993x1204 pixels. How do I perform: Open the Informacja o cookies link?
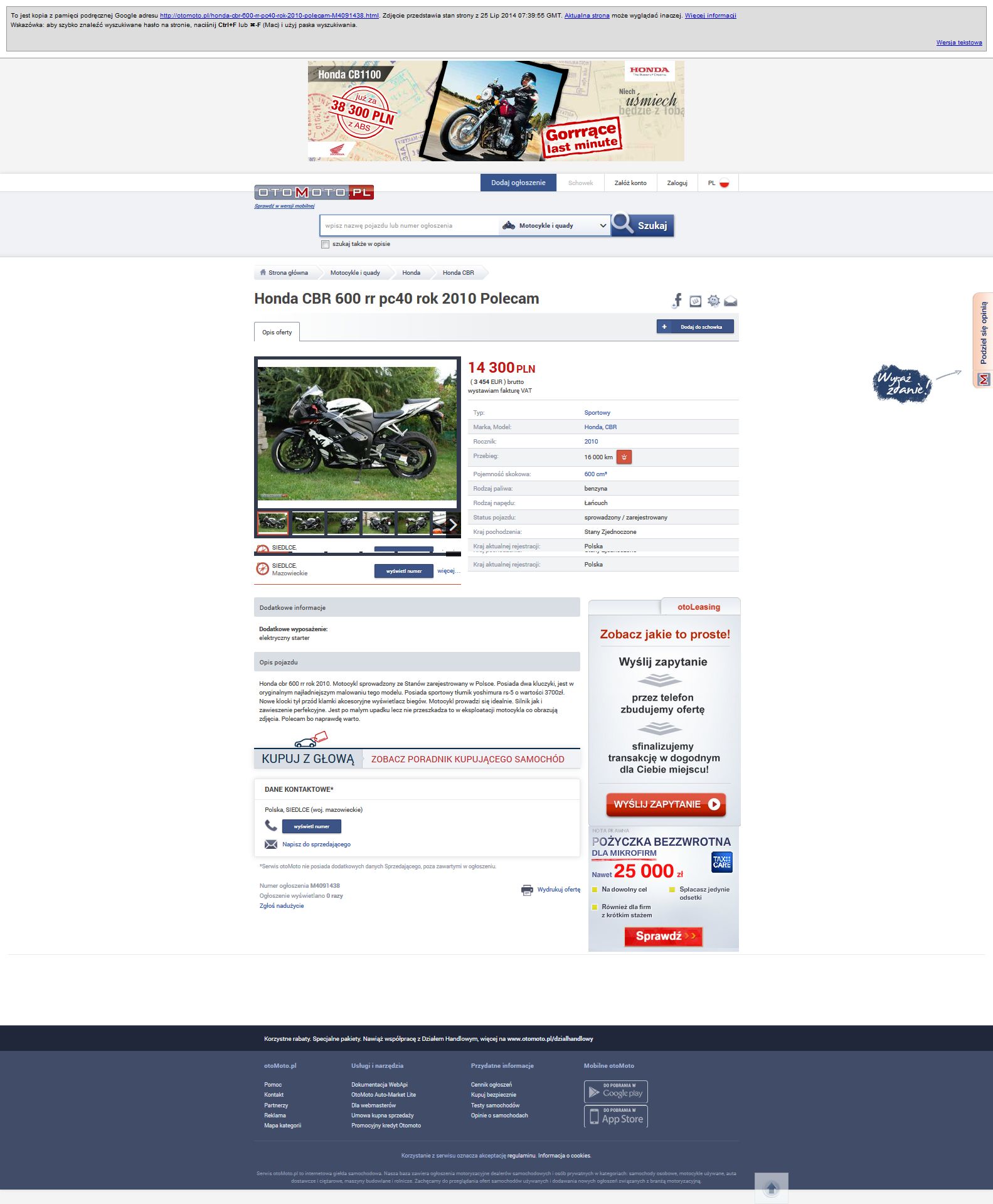tap(564, 1156)
